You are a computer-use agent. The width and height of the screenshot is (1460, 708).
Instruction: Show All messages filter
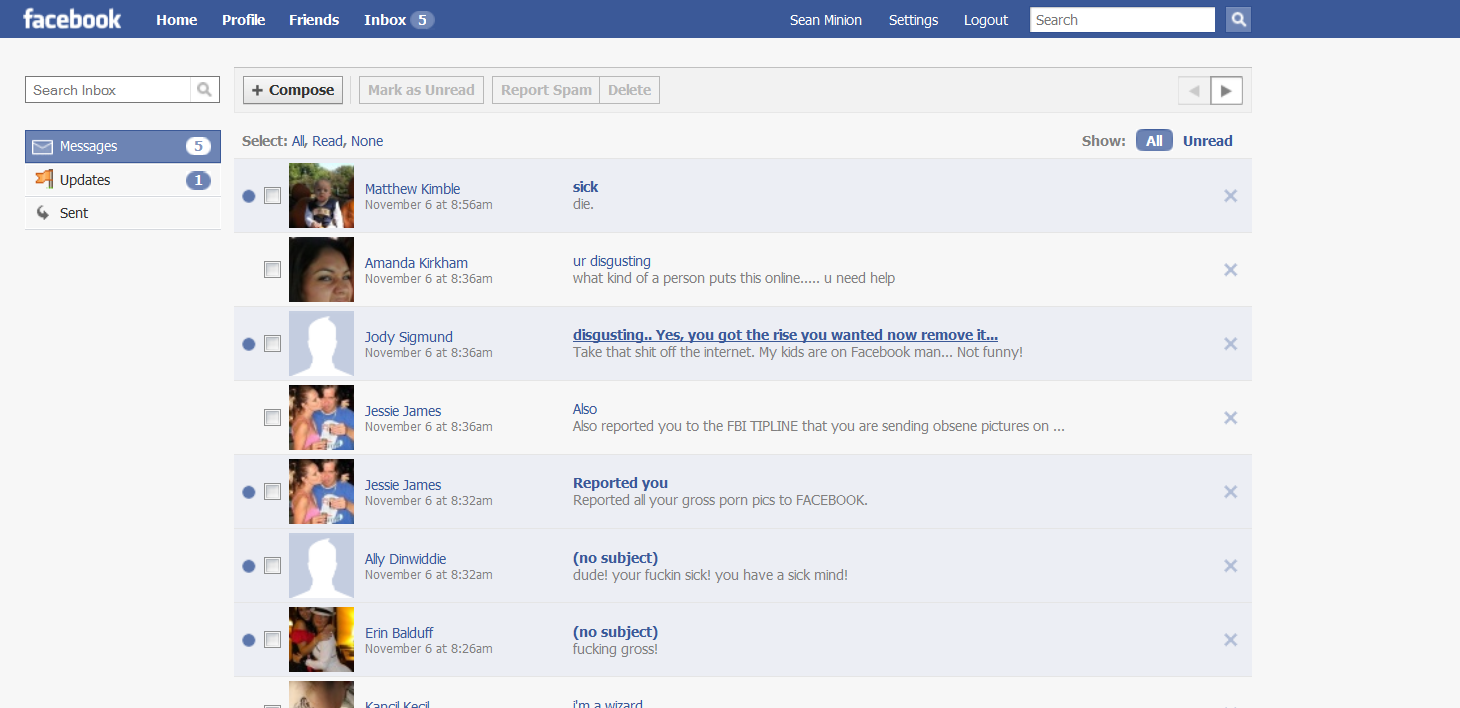pos(1154,141)
